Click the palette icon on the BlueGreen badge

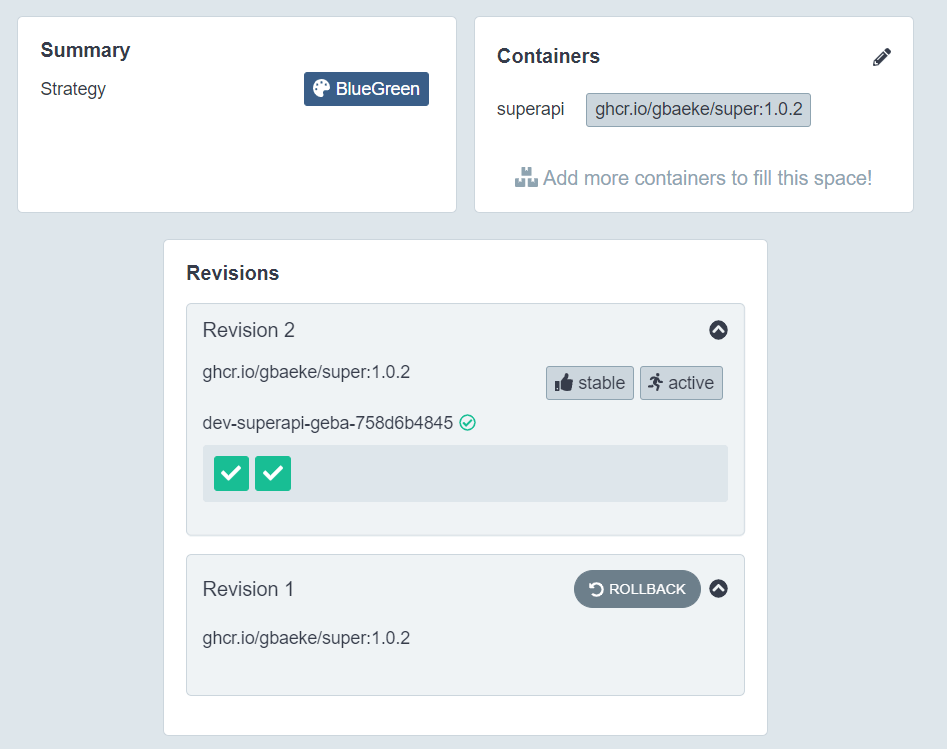[321, 89]
